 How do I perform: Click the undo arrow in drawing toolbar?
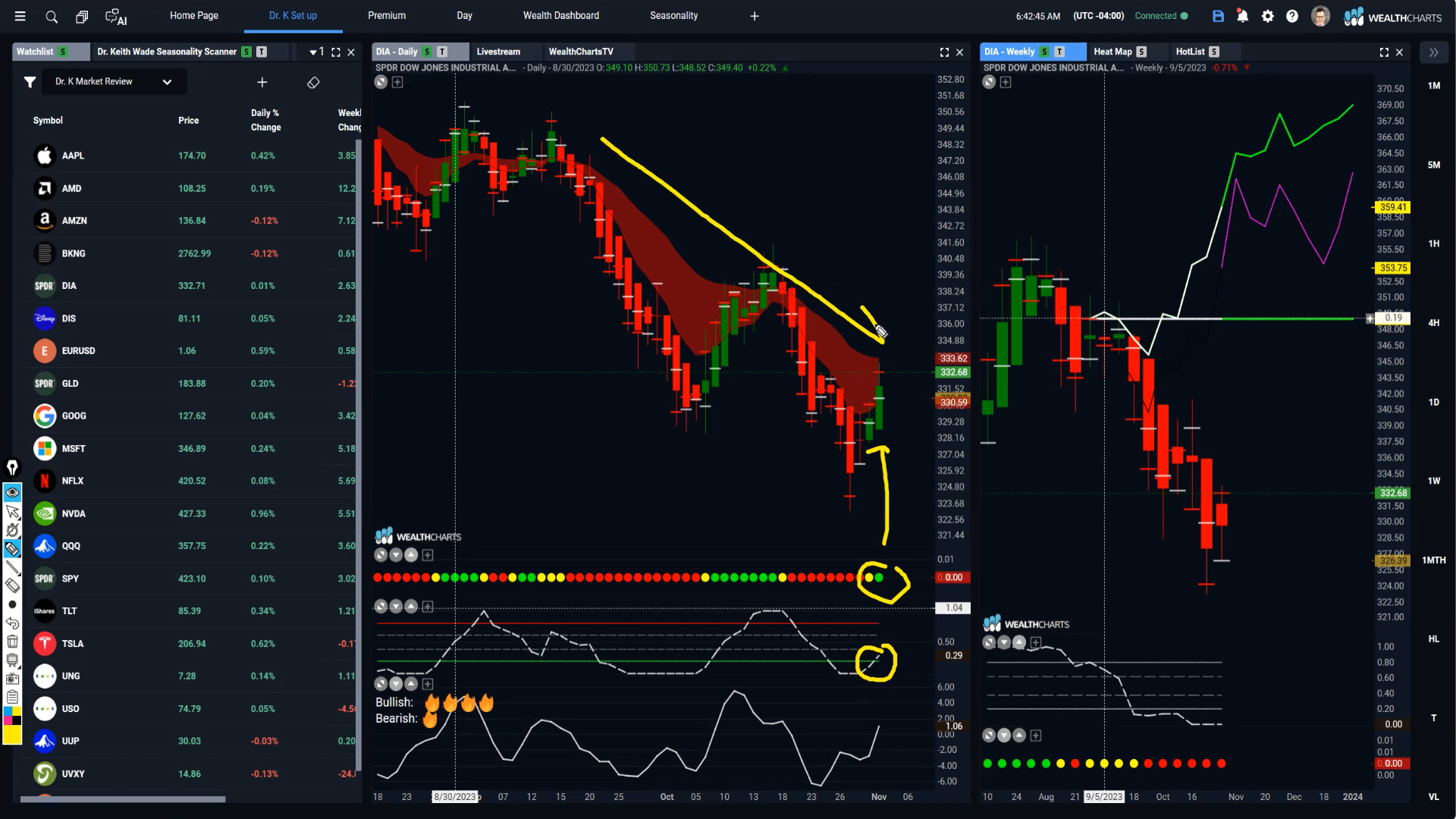pyautogui.click(x=12, y=623)
